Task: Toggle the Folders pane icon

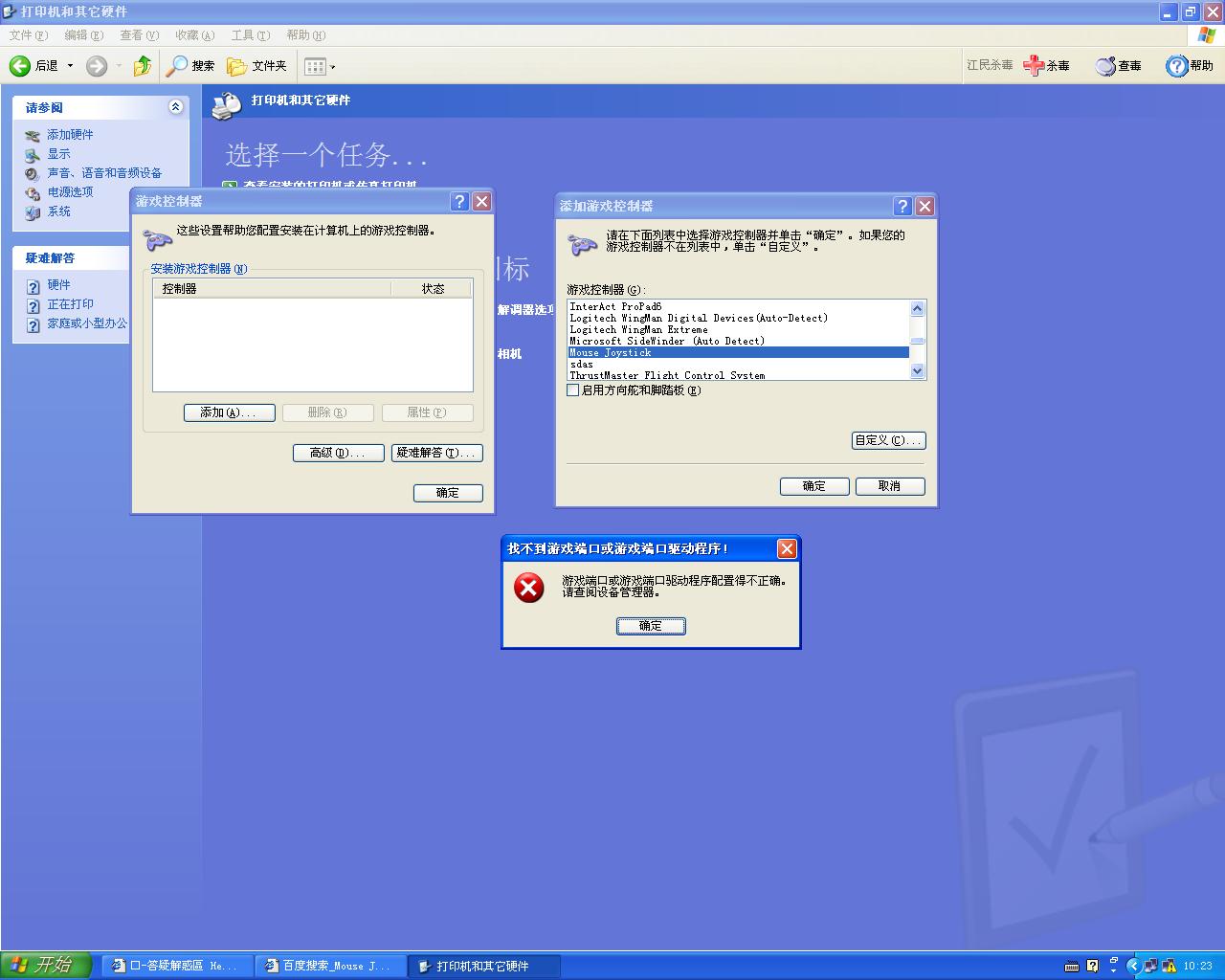Action: pos(236,66)
